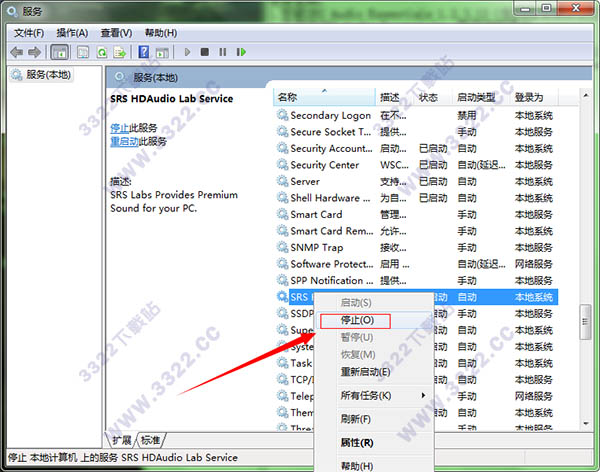Click the Start Service play icon
This screenshot has height=472, width=600.
click(x=187, y=52)
